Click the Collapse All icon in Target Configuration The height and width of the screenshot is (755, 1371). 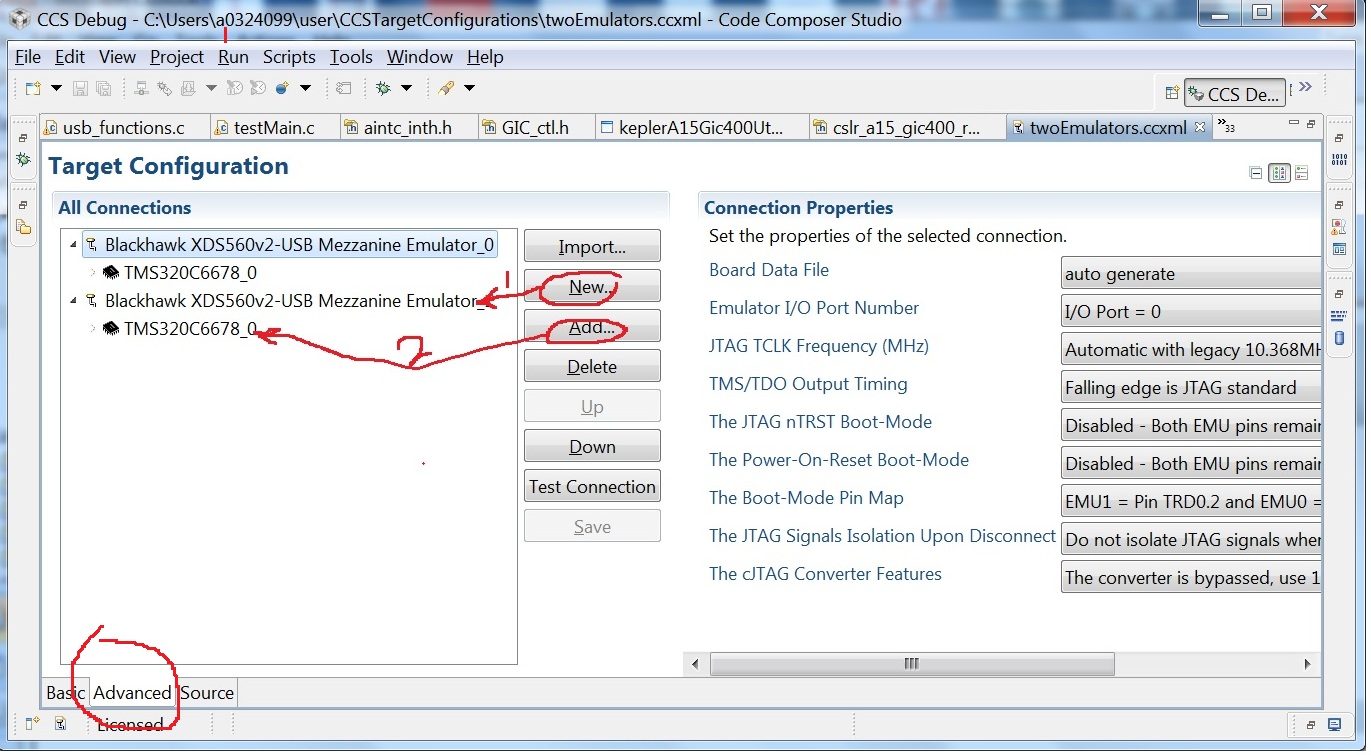coord(1257,173)
